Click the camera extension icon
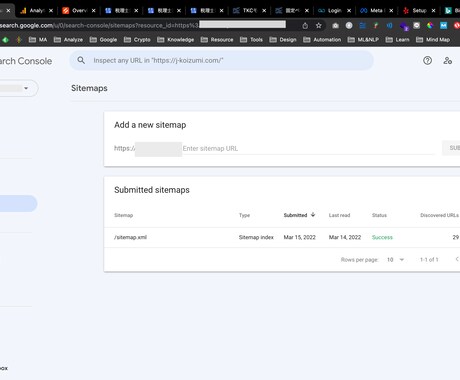Viewport: 460px width, 380px height. 335,25
